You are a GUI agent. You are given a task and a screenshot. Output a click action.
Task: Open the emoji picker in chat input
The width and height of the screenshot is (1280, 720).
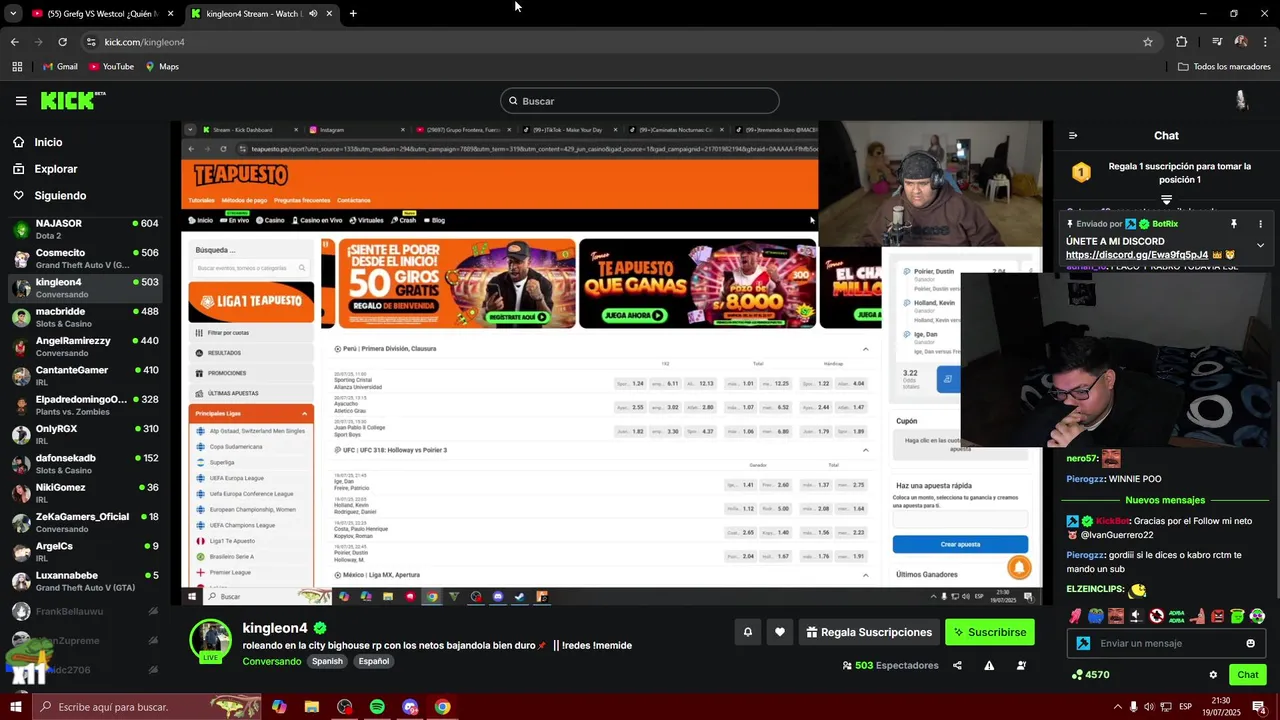click(1250, 643)
